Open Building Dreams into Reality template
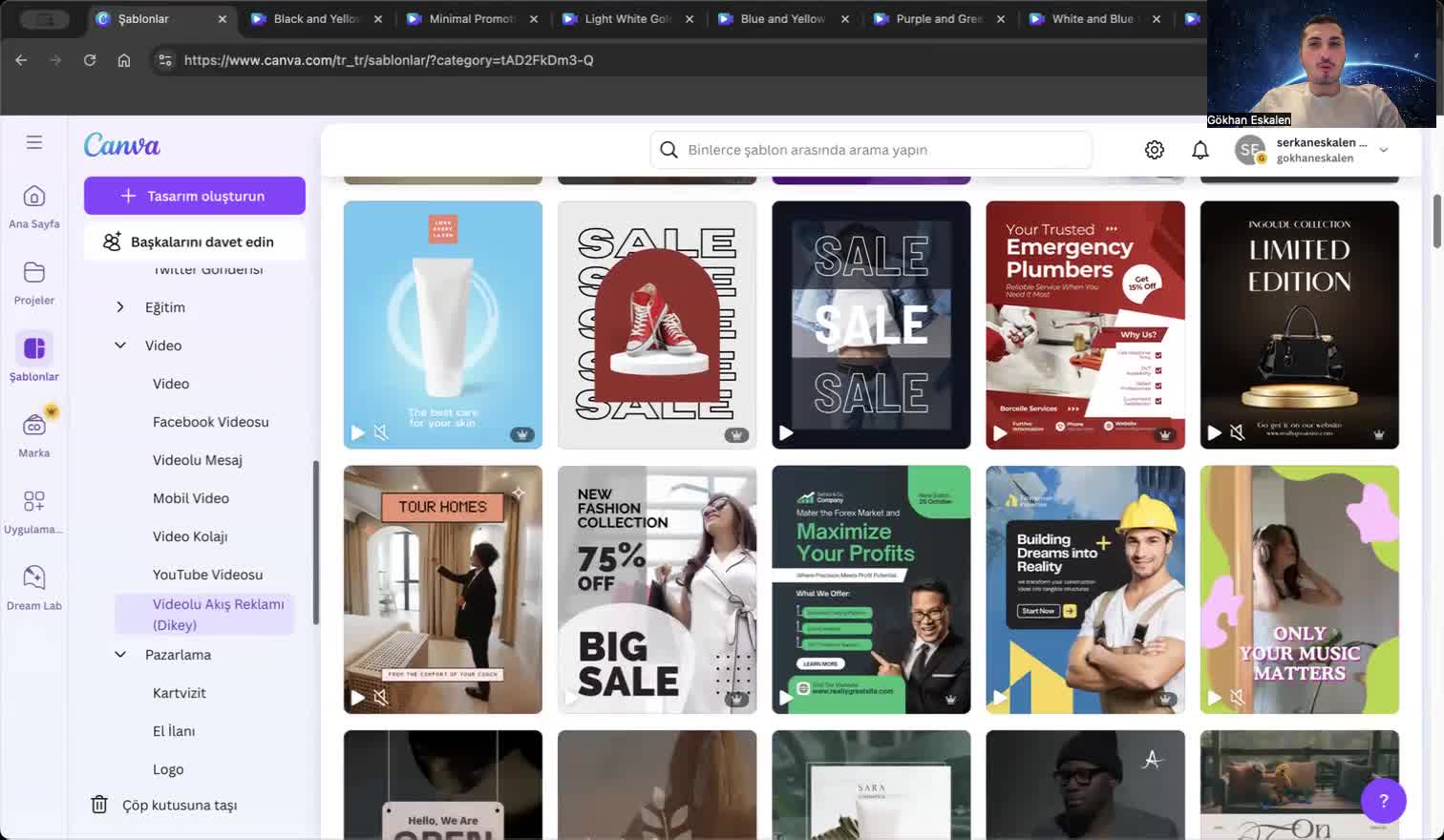 [x=1086, y=590]
